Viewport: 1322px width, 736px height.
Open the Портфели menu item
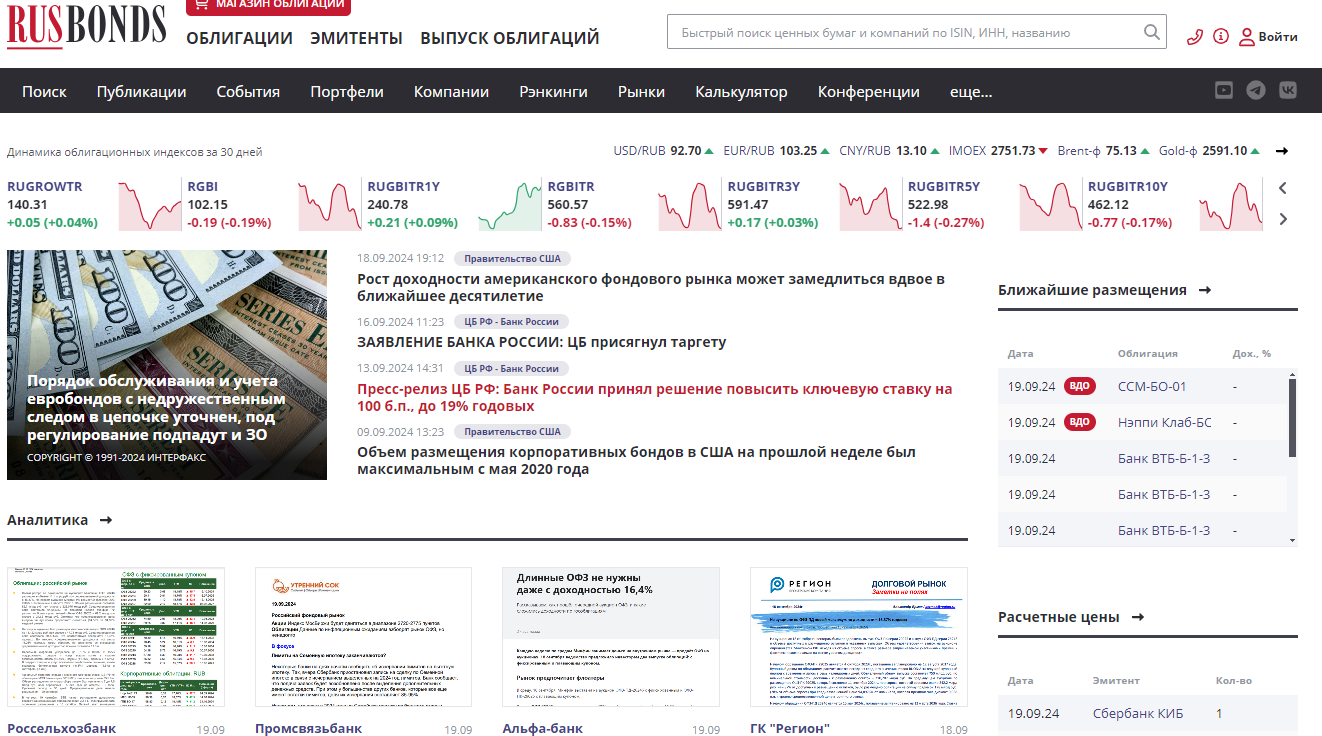click(x=347, y=91)
